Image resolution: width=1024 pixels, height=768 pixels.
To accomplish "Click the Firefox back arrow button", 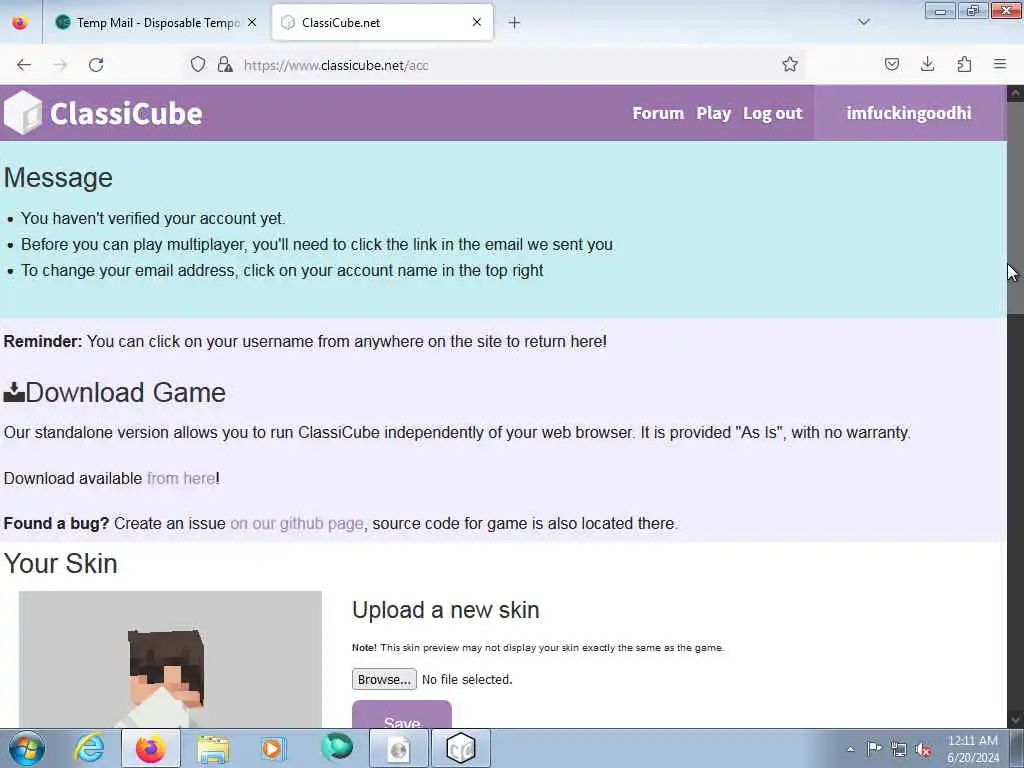I will pyautogui.click(x=24, y=65).
